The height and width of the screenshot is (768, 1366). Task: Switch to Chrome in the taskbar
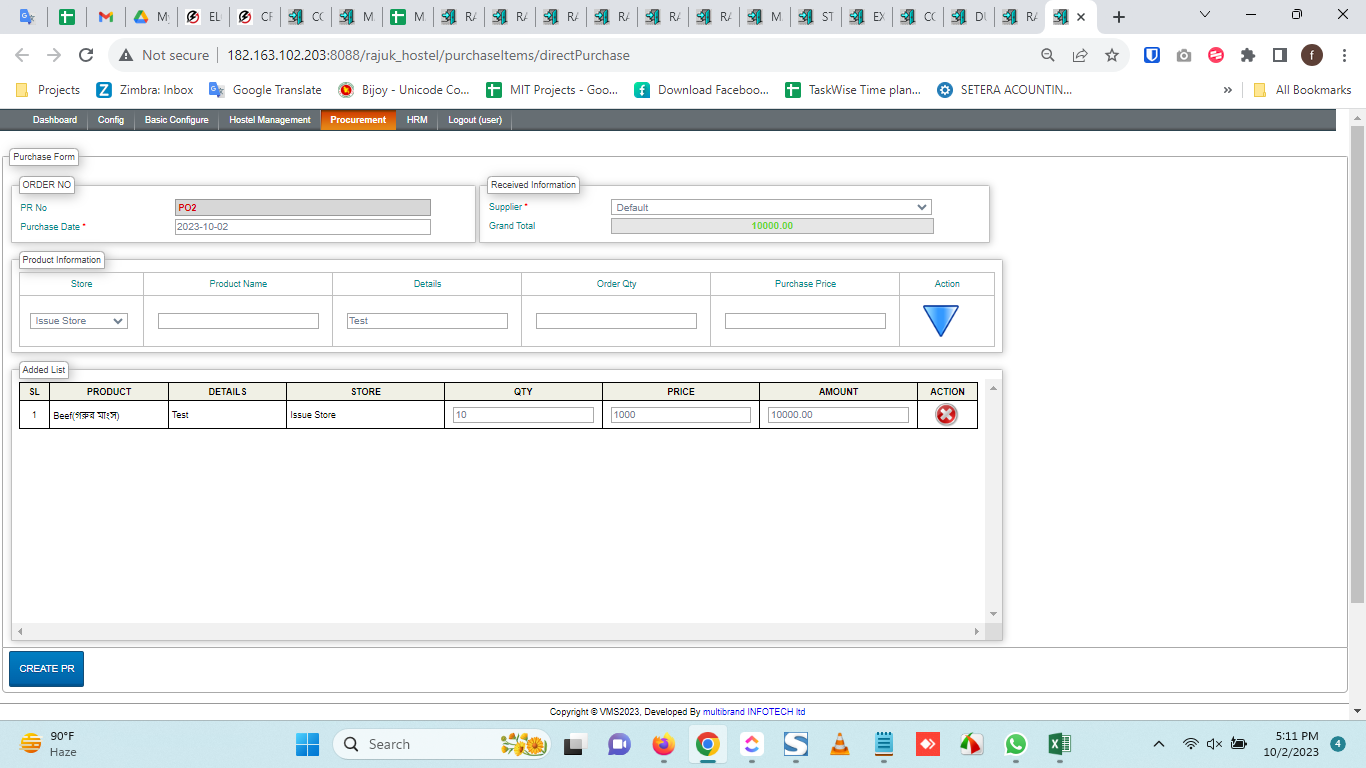pyautogui.click(x=708, y=744)
